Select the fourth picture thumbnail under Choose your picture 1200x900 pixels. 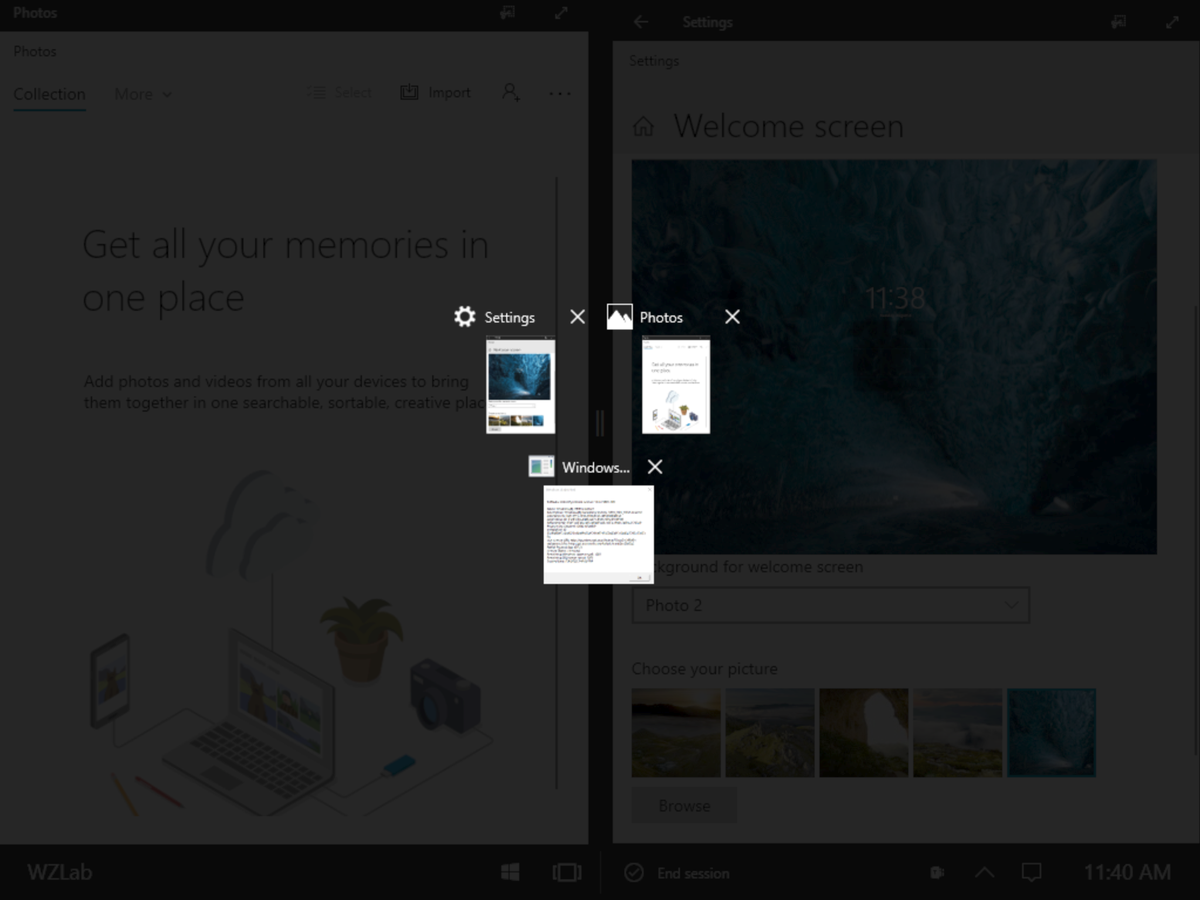pyautogui.click(x=958, y=732)
